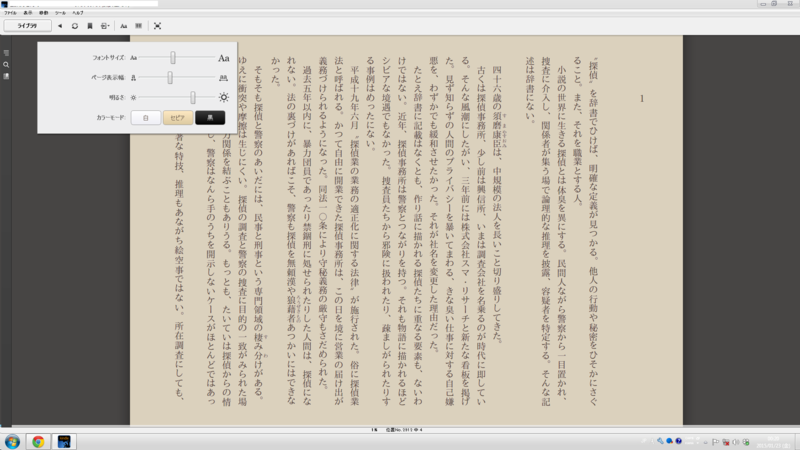Image resolution: width=800 pixels, height=450 pixels.
Task: Adjust the フォントサイズ slider handle
Action: tap(173, 58)
